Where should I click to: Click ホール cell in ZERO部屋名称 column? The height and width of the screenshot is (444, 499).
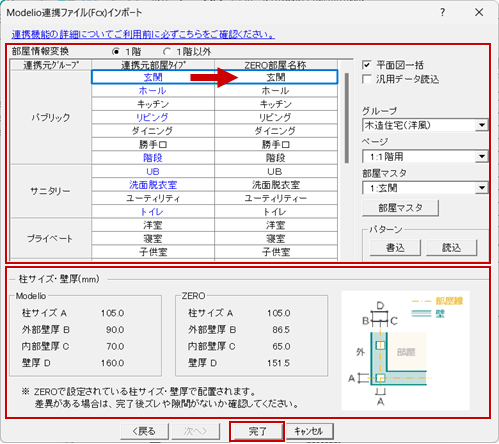pyautogui.click(x=276, y=91)
